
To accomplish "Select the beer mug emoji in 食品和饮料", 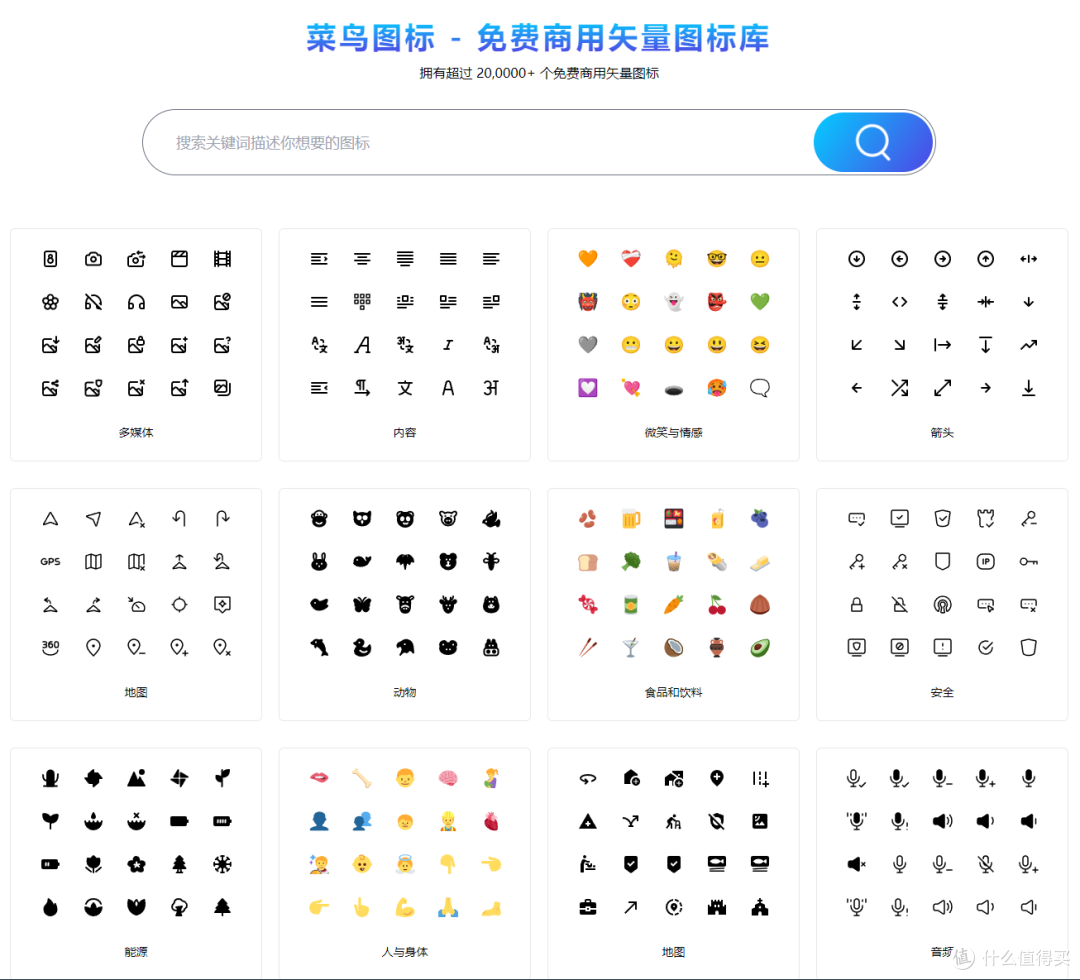I will [x=631, y=518].
